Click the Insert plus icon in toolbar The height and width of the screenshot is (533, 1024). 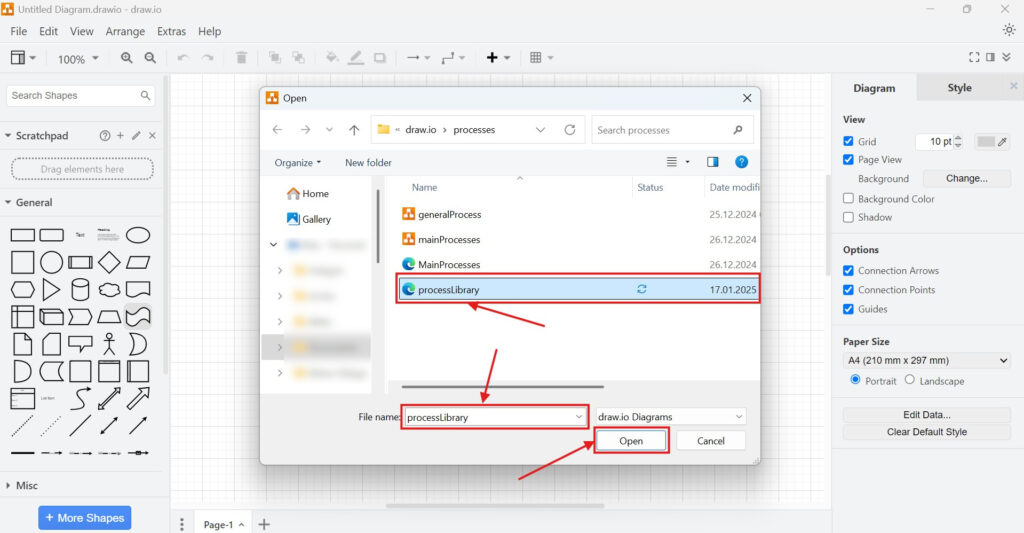(x=492, y=58)
